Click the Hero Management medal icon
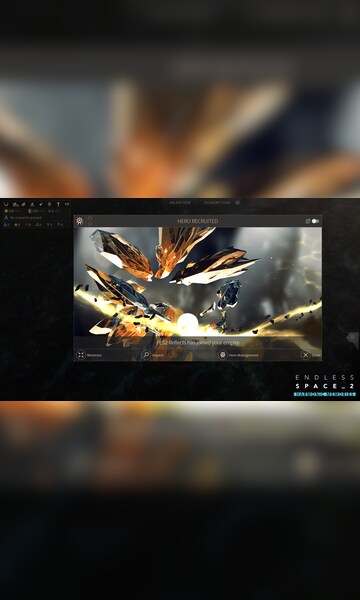Image resolution: width=360 pixels, height=600 pixels. click(223, 355)
